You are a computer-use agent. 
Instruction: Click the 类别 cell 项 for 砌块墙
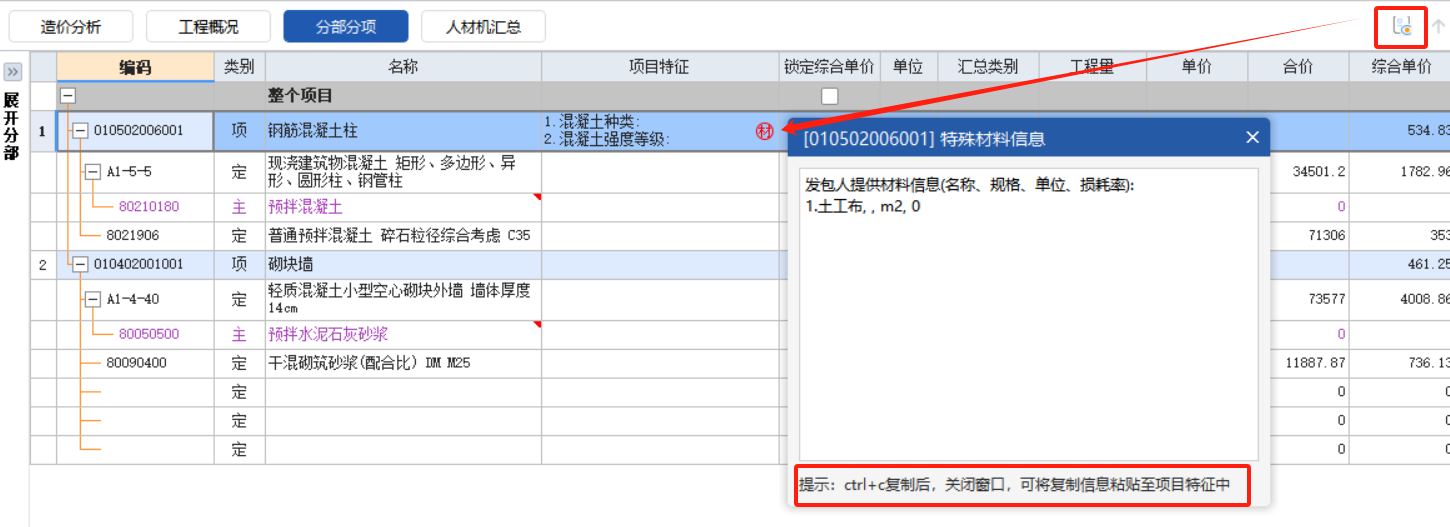click(239, 264)
